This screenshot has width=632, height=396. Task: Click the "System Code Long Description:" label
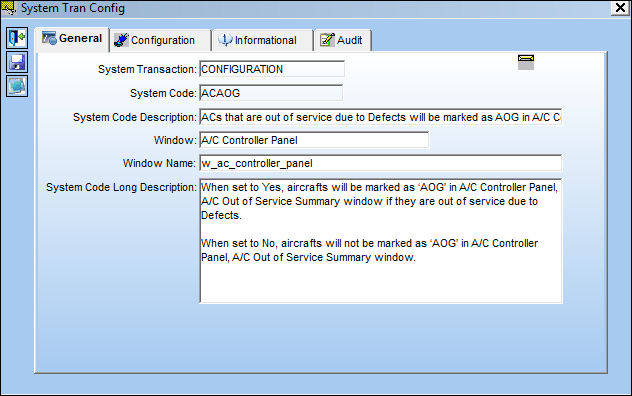click(121, 188)
